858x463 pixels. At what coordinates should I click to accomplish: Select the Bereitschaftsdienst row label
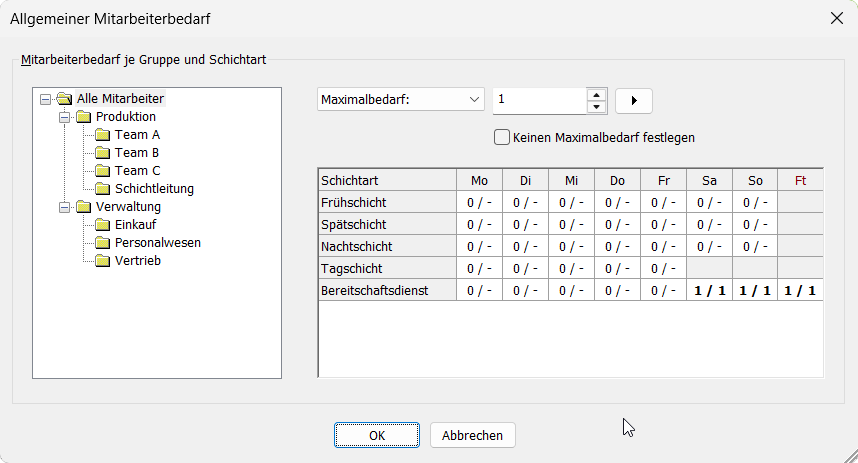pyautogui.click(x=387, y=290)
